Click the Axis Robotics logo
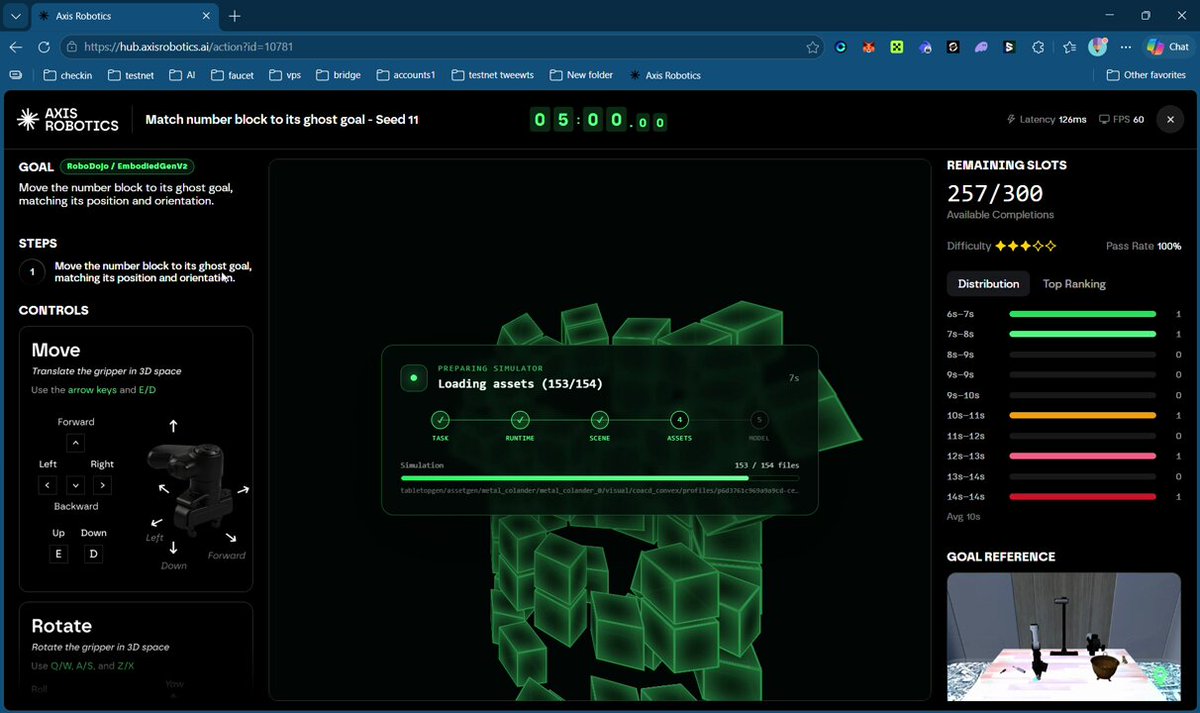 pos(68,120)
